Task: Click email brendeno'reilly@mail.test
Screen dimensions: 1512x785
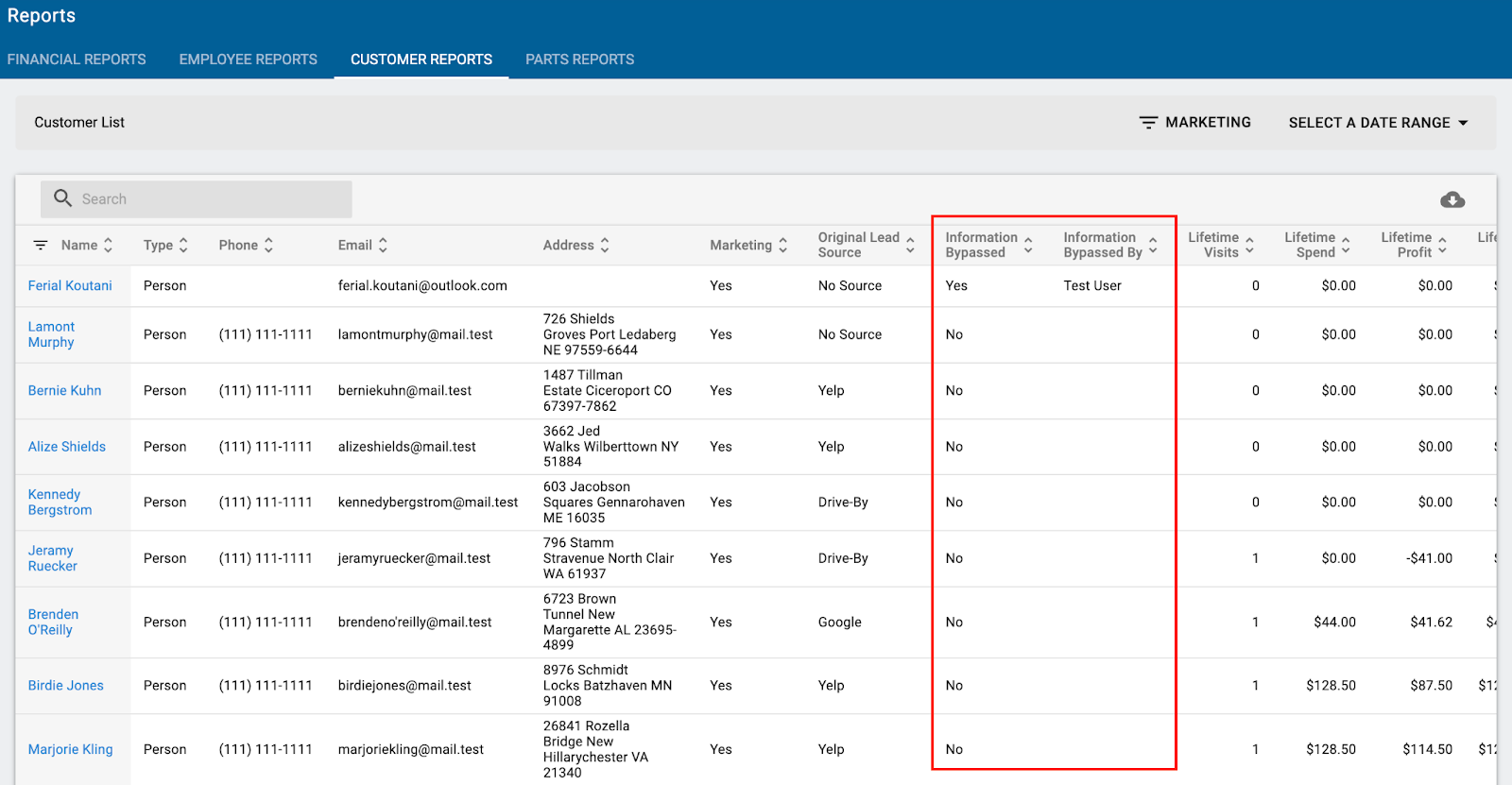Action: click(x=415, y=622)
